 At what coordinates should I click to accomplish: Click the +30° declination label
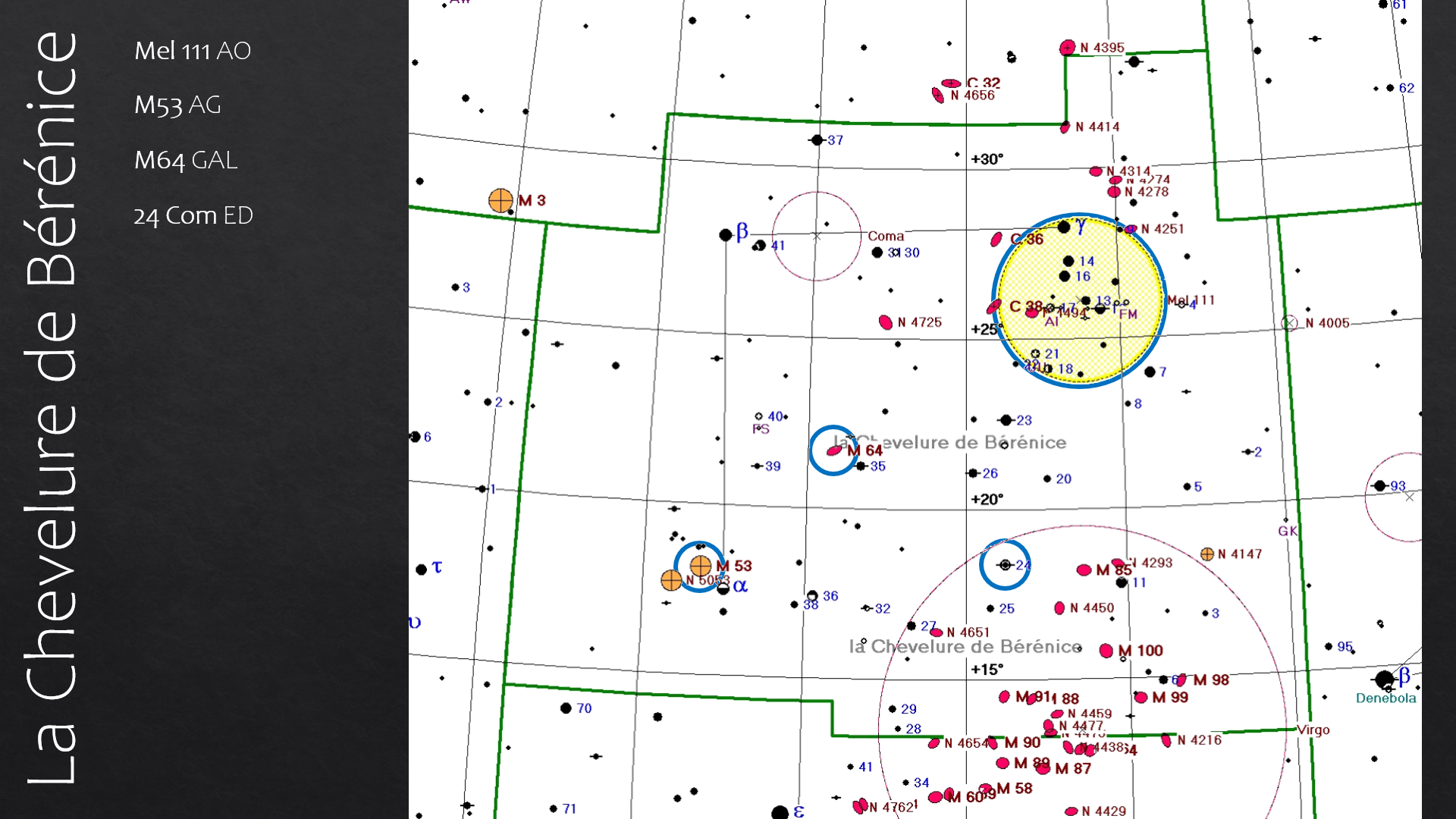pyautogui.click(x=987, y=159)
